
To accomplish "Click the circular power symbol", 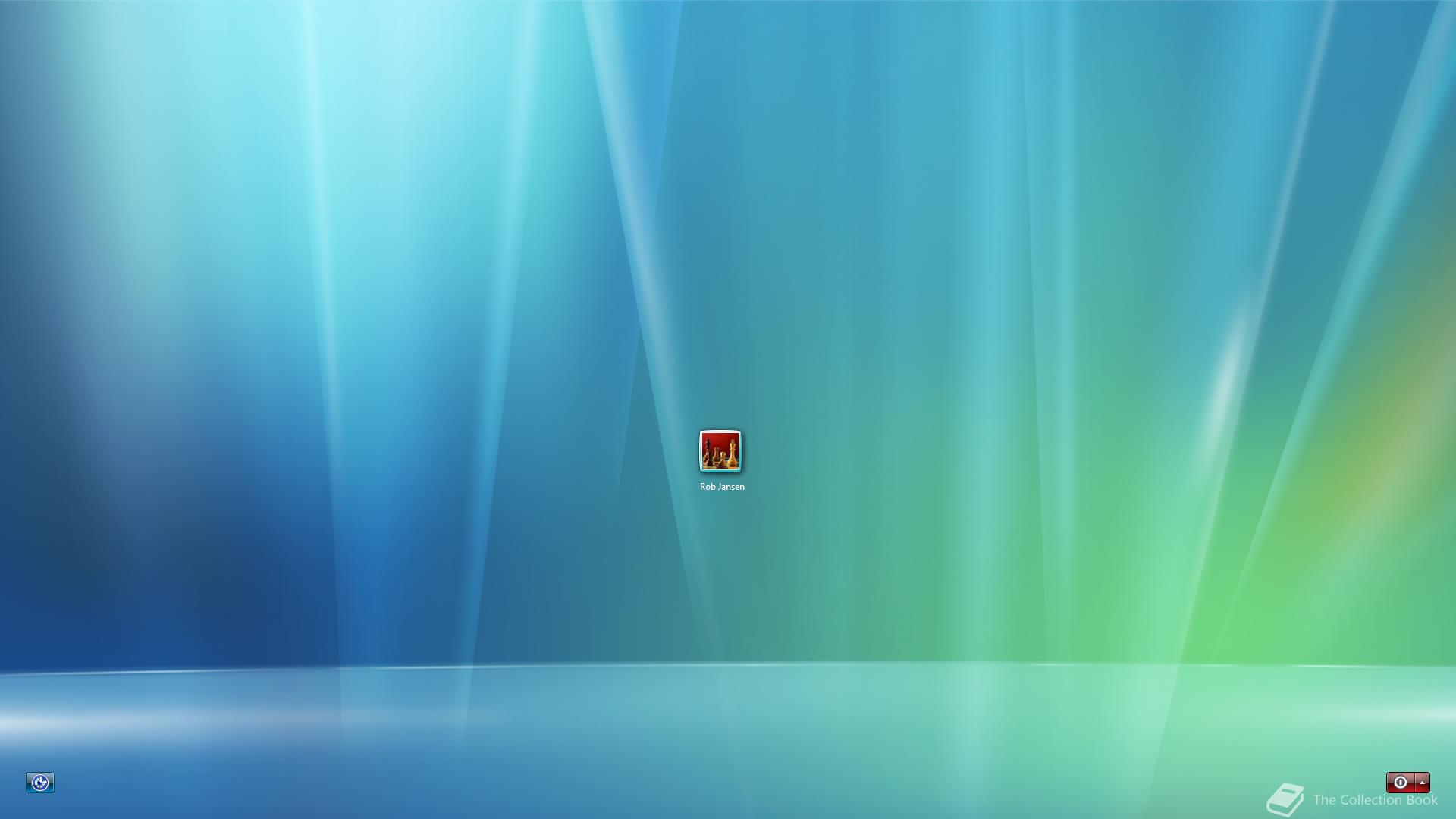I will (1400, 783).
